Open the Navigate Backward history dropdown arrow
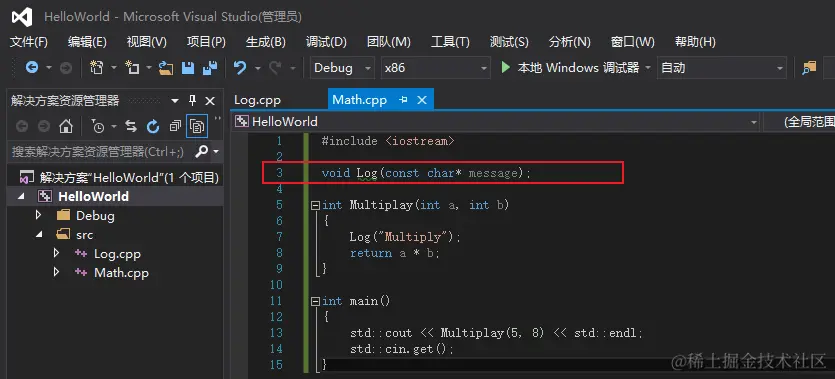835x379 pixels. pyautogui.click(x=48, y=68)
